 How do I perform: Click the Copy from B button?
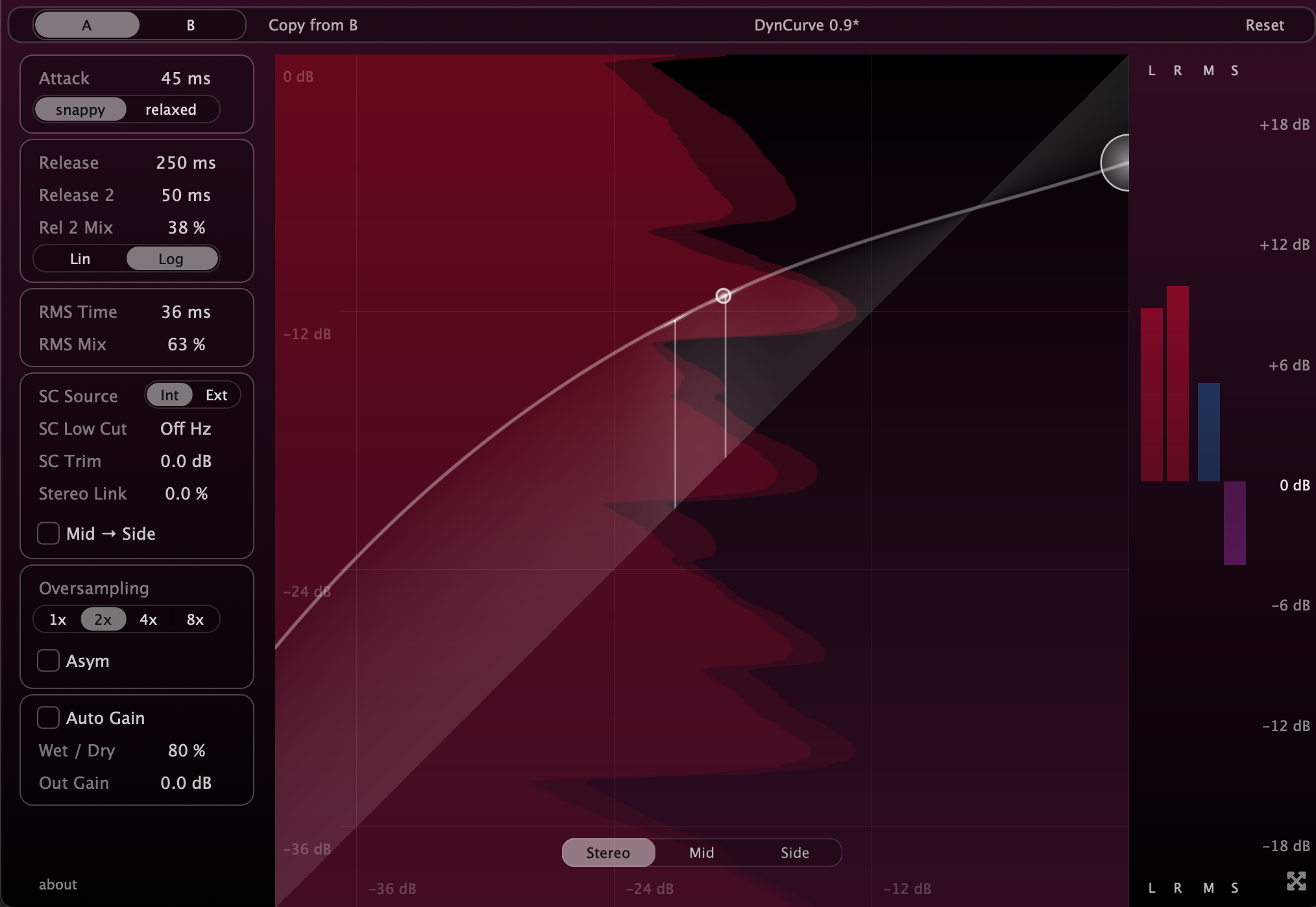(x=313, y=25)
